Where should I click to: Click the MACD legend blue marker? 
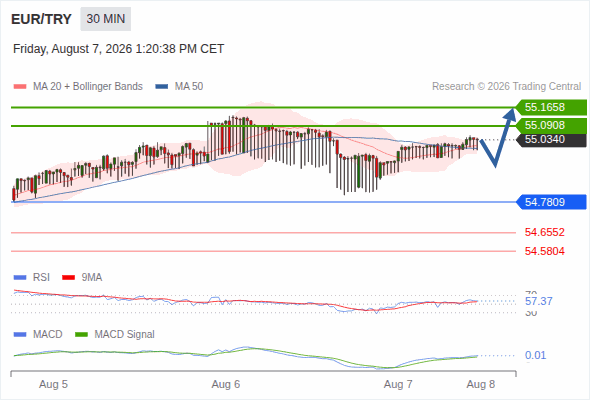pos(20,334)
